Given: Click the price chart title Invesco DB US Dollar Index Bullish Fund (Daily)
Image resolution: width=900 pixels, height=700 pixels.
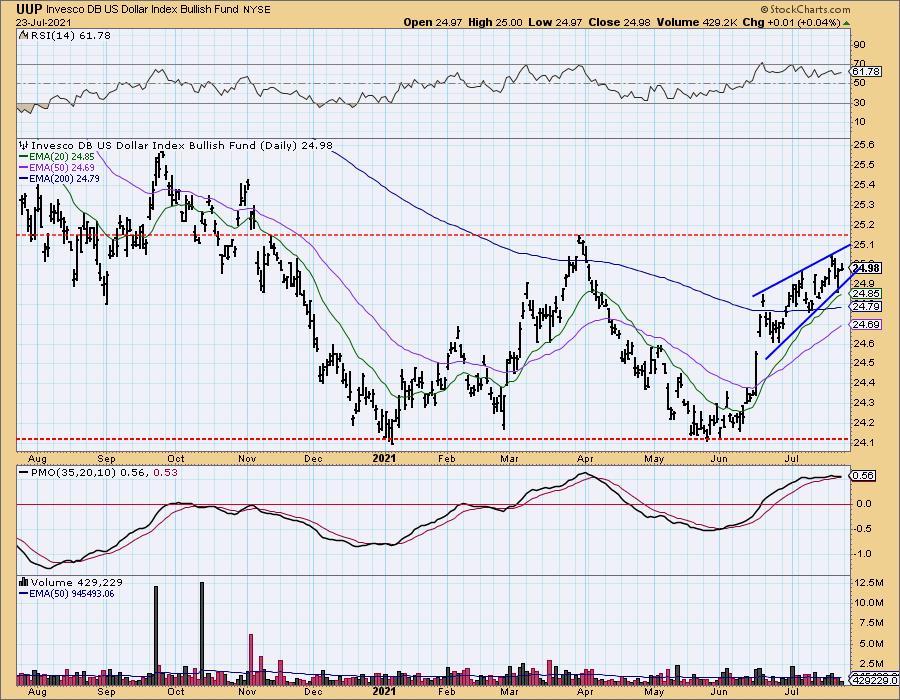Looking at the screenshot, I should [164, 146].
